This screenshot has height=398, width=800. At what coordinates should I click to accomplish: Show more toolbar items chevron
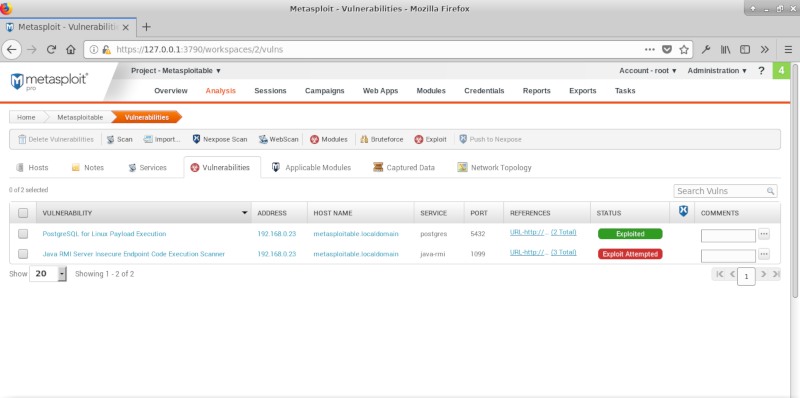click(x=764, y=49)
